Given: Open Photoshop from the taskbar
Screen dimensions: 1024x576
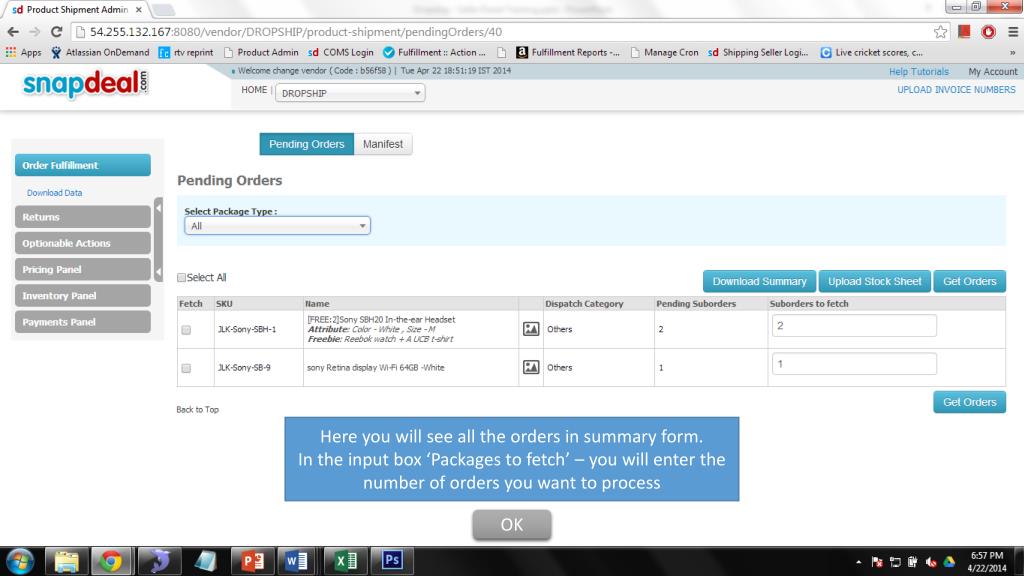Looking at the screenshot, I should (392, 561).
